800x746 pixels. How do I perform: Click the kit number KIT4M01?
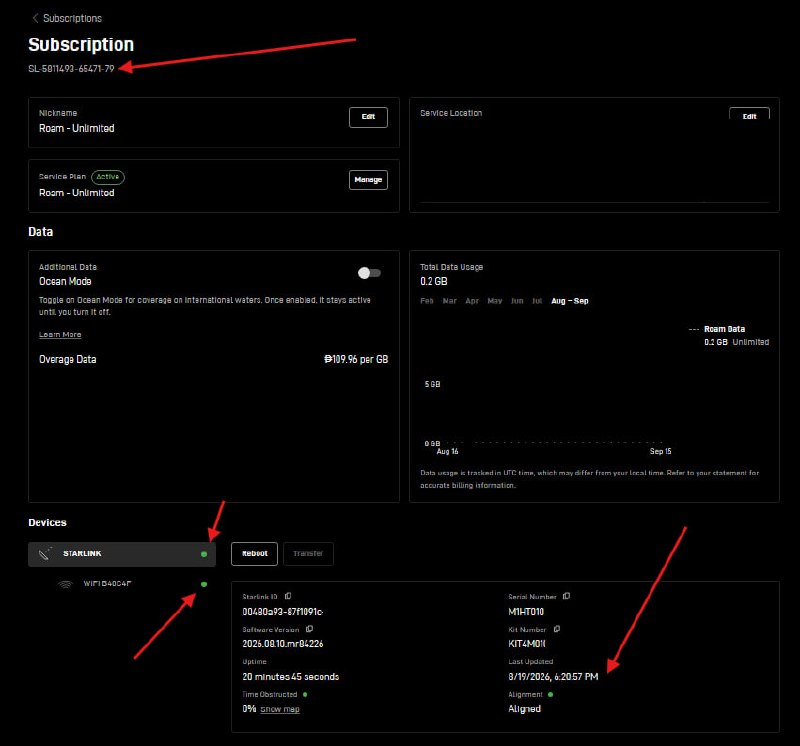(x=527, y=644)
